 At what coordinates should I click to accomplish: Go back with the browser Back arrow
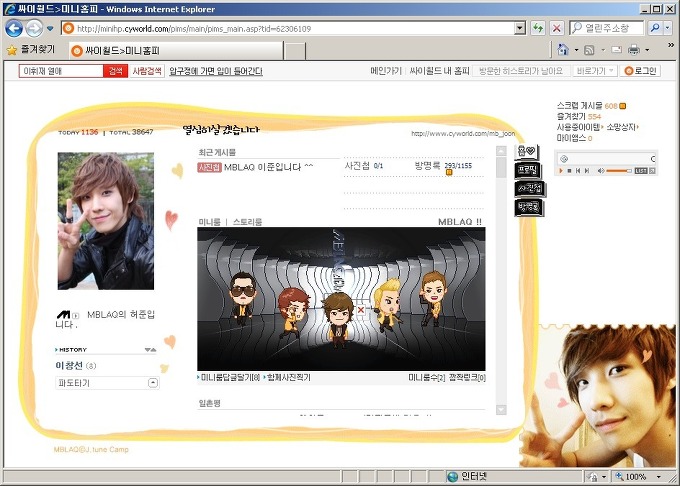click(13, 29)
